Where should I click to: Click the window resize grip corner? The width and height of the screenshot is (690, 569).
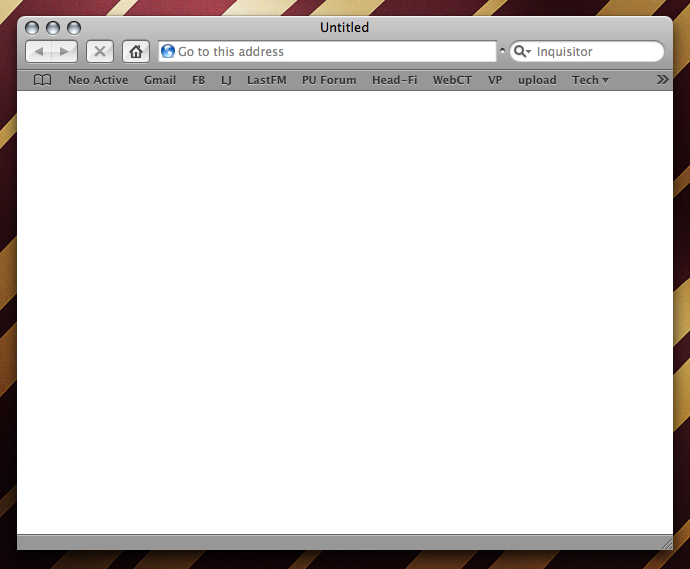click(667, 544)
